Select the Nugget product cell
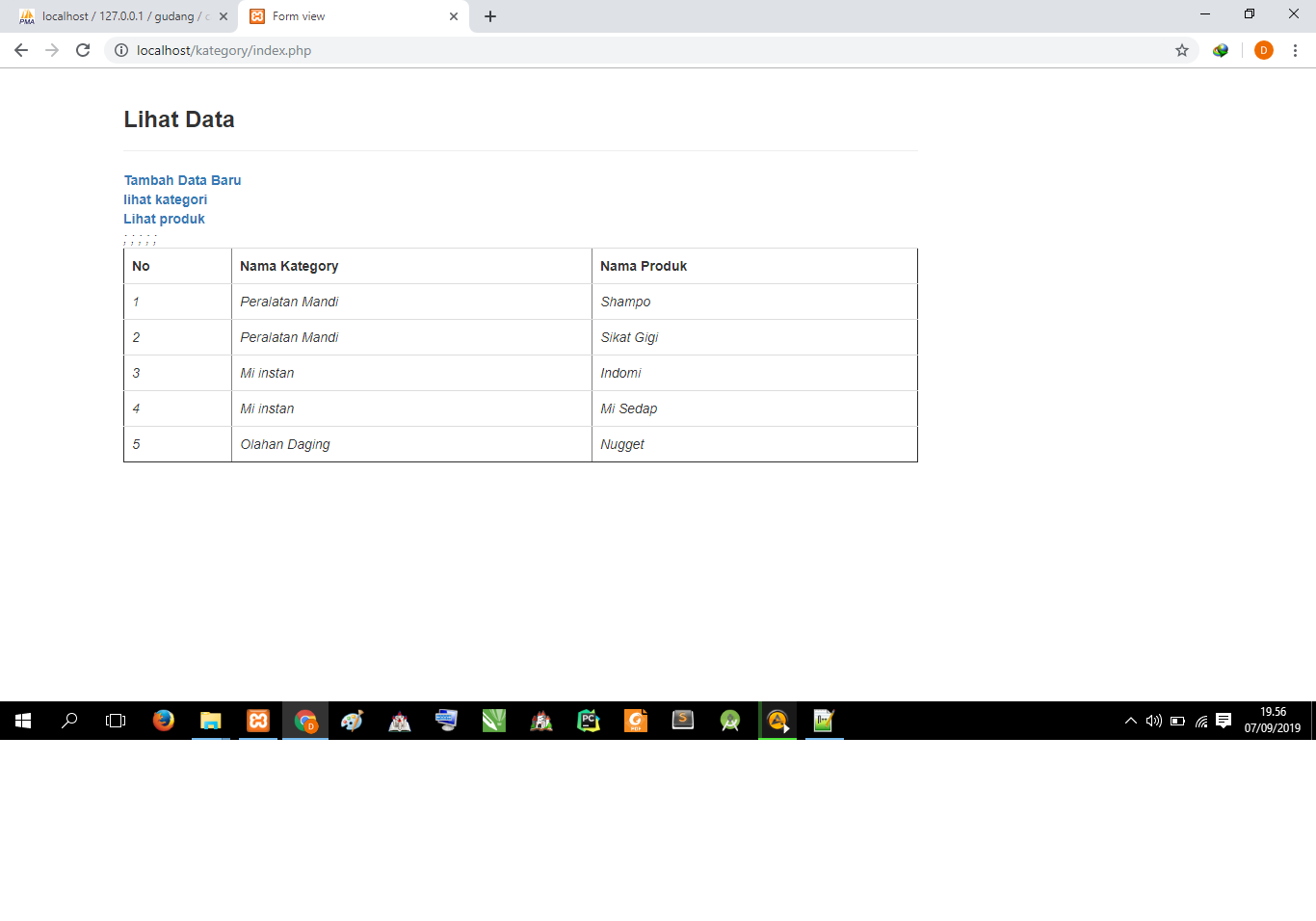 (x=754, y=444)
